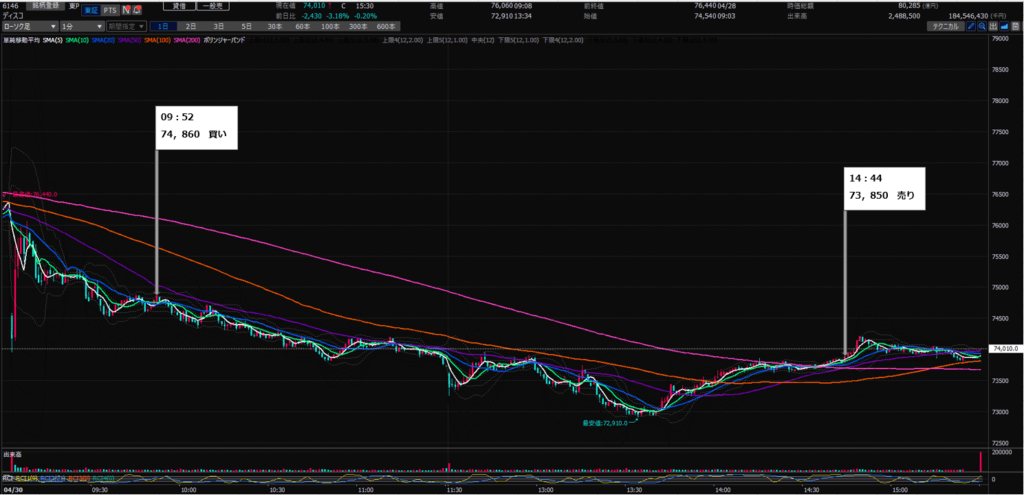The width and height of the screenshot is (1024, 495).
Task: Click the SMA(200) legend label
Action: coord(187,39)
